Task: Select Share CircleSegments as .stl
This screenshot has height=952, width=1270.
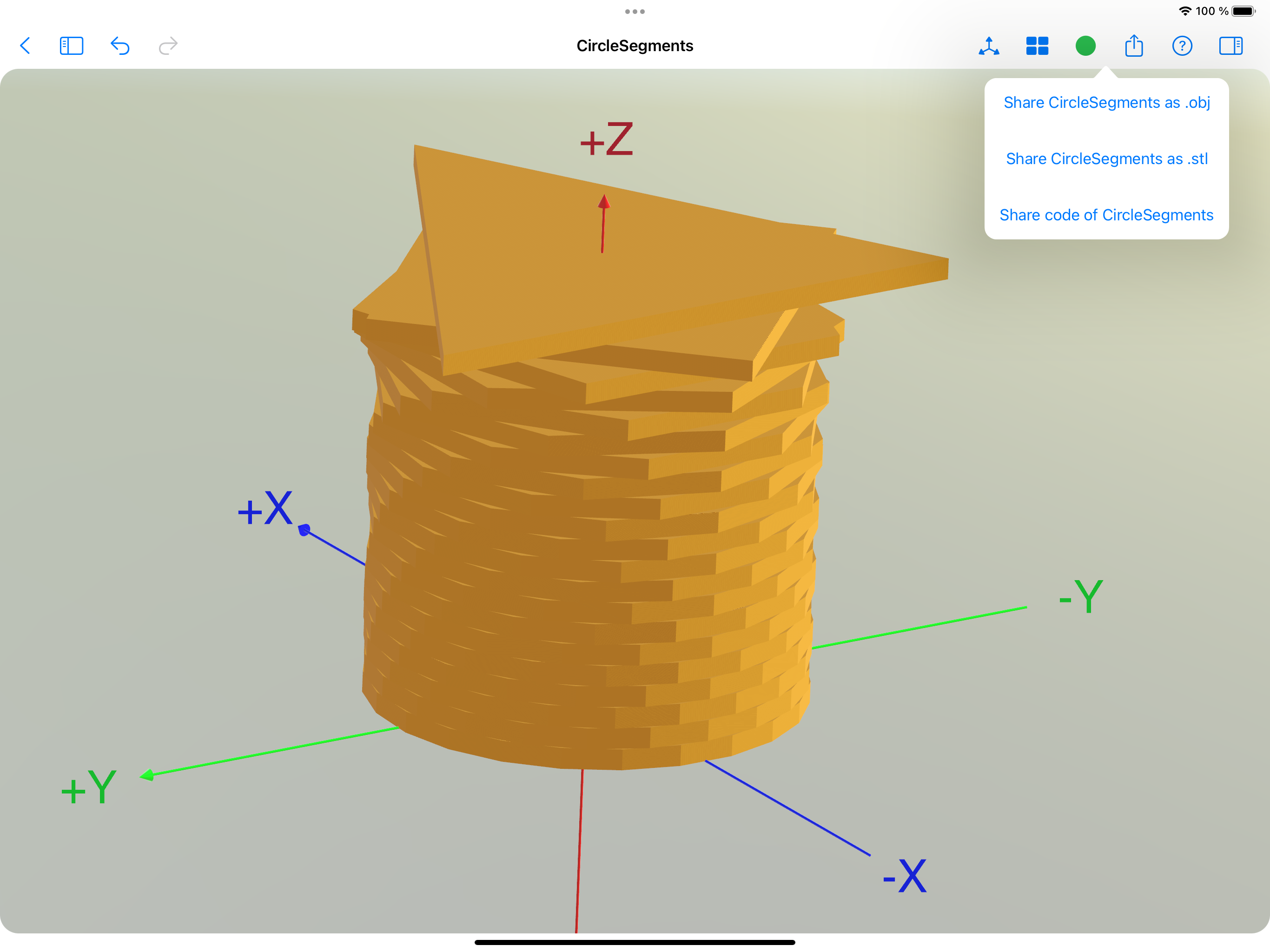Action: [x=1106, y=159]
